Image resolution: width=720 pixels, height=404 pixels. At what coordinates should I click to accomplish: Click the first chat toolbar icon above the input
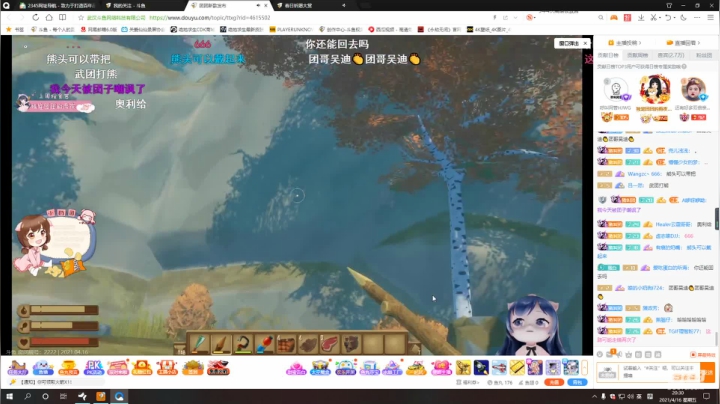pyautogui.click(x=600, y=354)
